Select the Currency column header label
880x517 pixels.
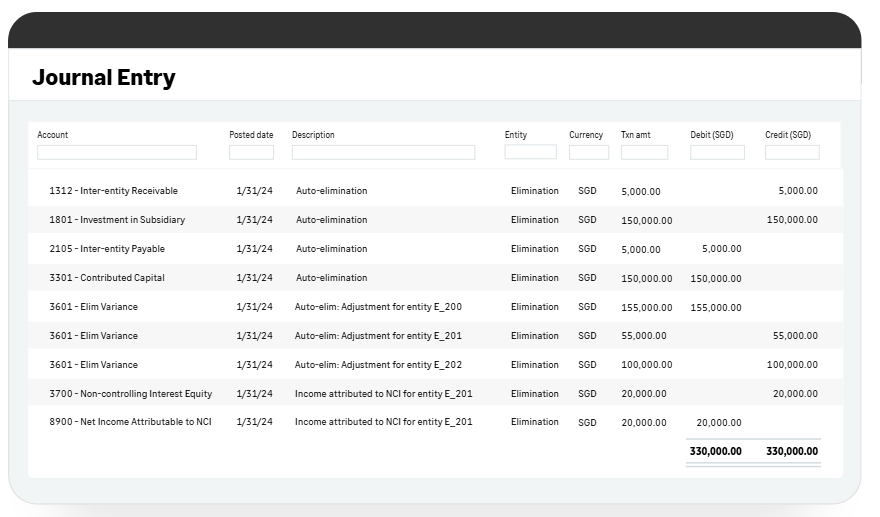tap(586, 135)
